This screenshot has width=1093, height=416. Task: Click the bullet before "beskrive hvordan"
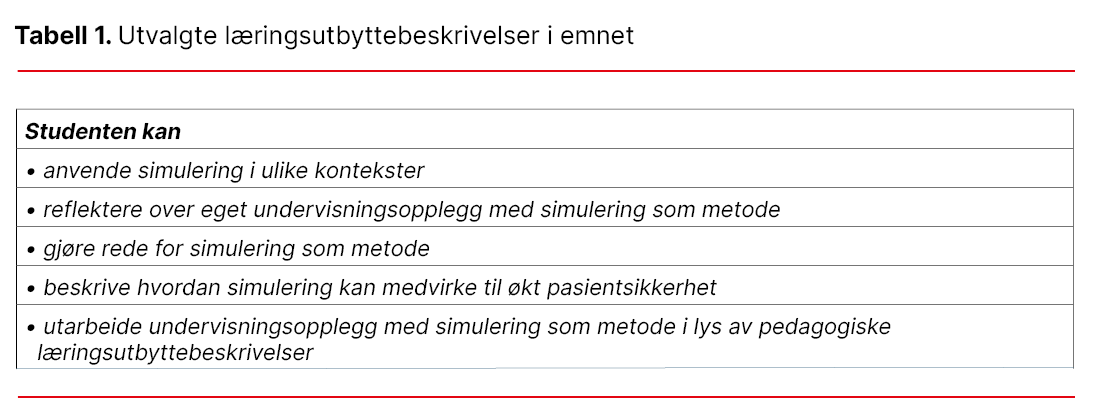[x=32, y=289]
